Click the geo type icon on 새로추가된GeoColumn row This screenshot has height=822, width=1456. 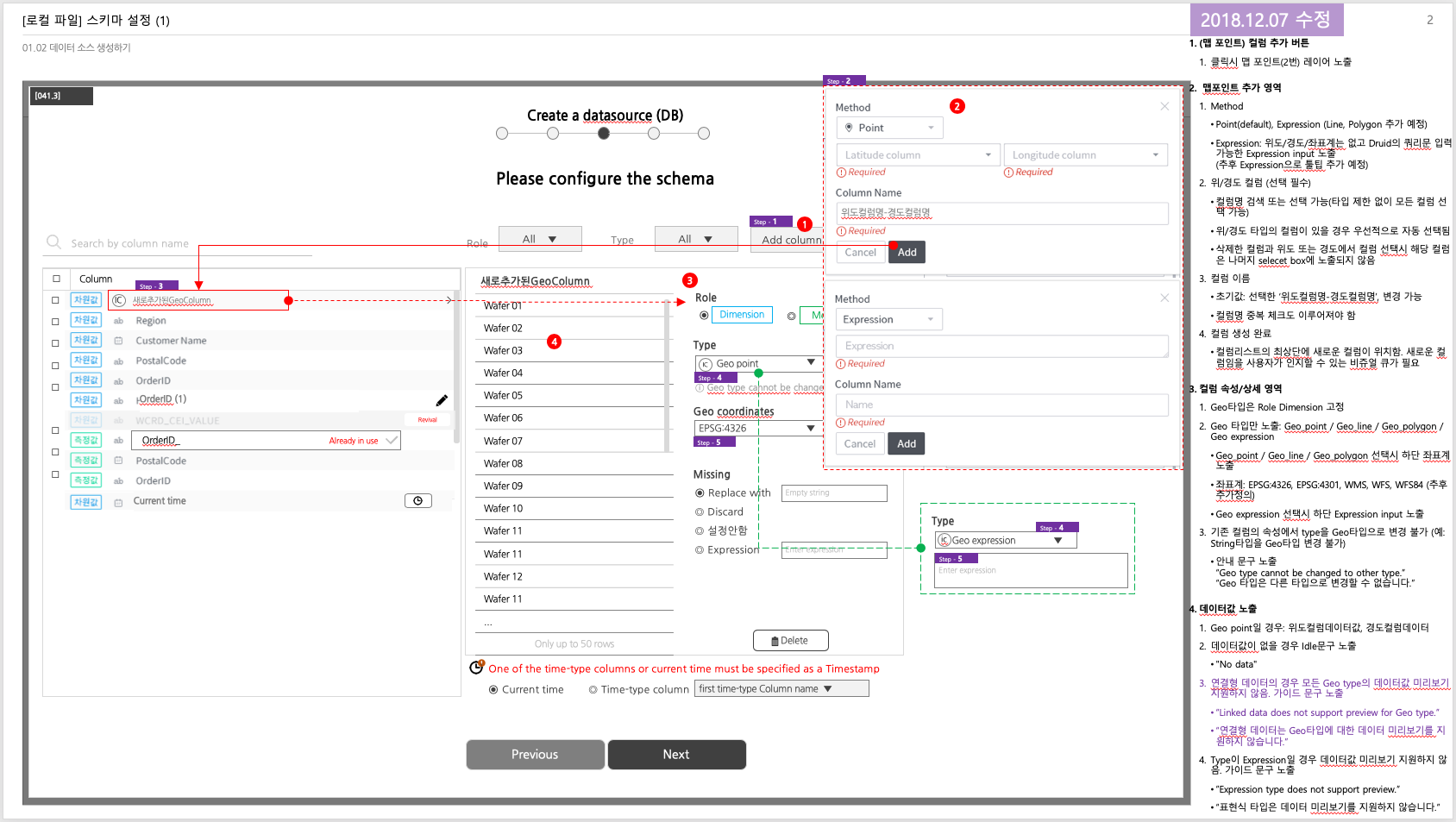(x=119, y=300)
